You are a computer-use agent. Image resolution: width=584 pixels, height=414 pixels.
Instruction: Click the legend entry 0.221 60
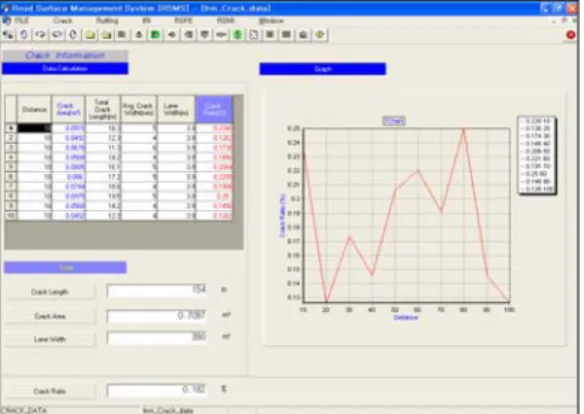point(536,159)
